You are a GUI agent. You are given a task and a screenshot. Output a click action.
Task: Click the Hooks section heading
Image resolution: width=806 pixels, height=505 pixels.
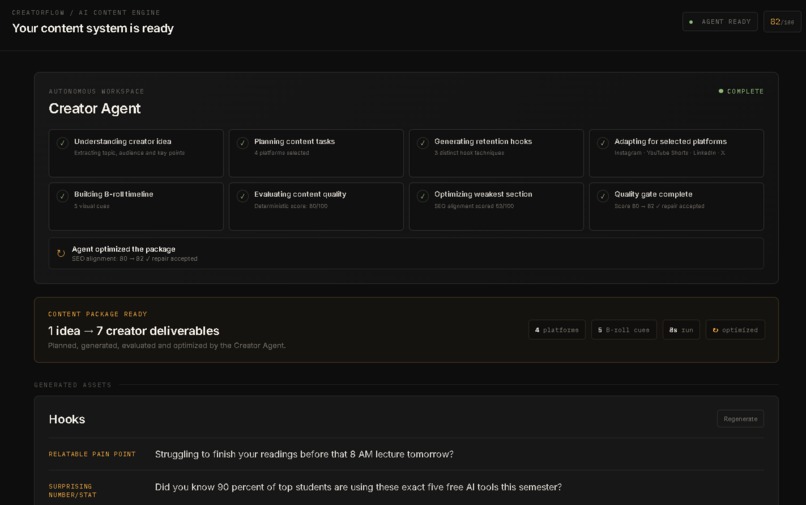pos(67,419)
